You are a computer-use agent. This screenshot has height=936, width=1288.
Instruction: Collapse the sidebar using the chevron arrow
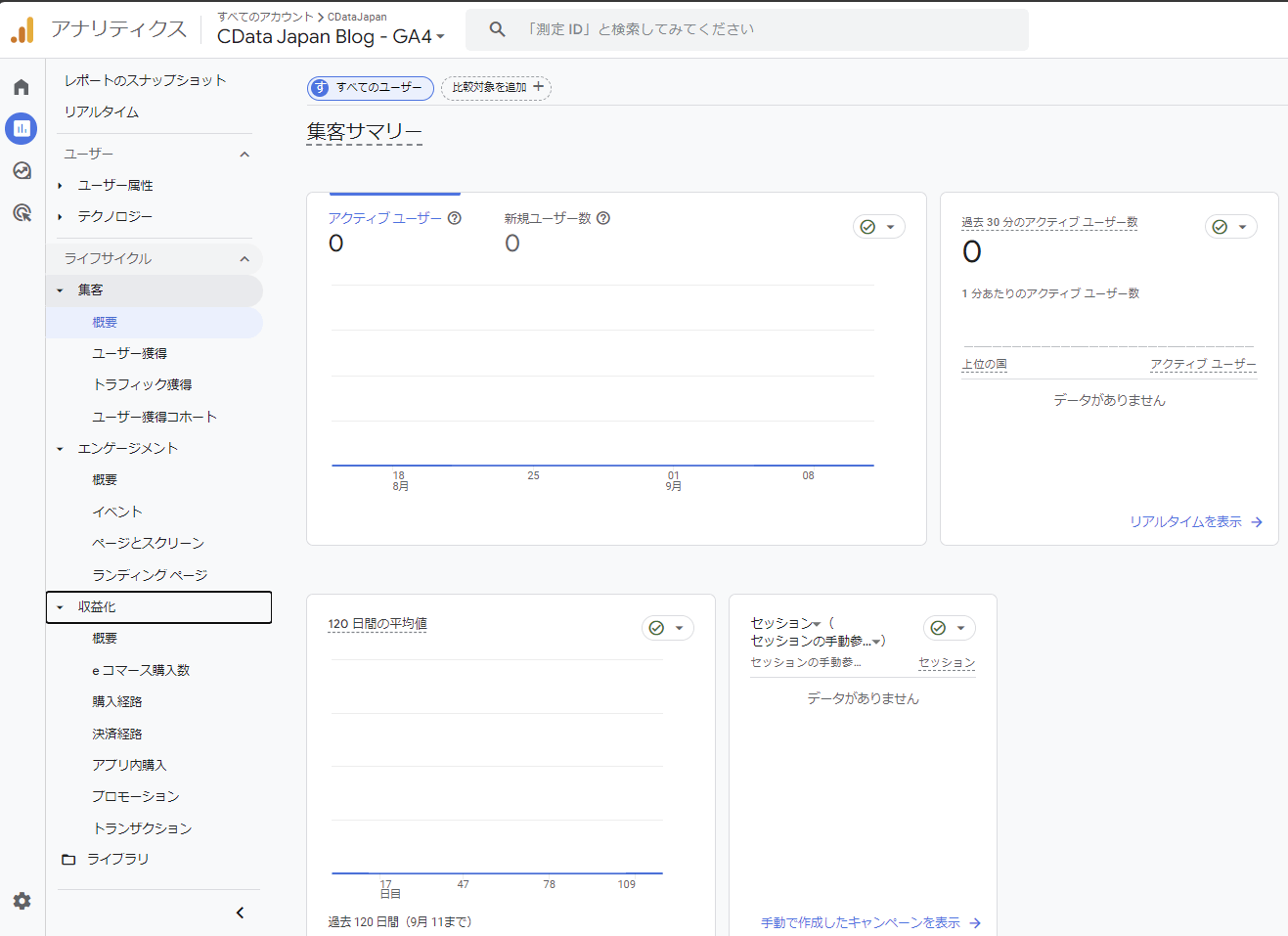tap(240, 912)
